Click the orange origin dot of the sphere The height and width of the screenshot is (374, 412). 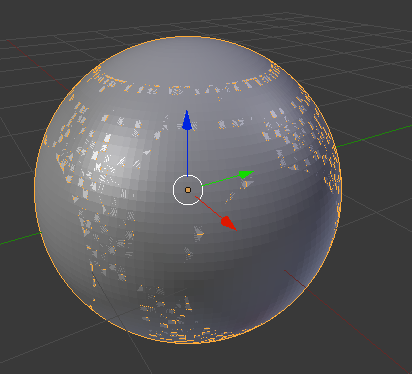pos(188,190)
